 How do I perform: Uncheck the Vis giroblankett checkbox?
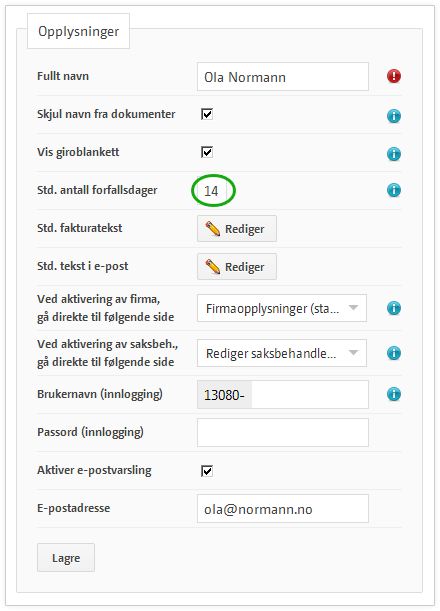coord(207,152)
